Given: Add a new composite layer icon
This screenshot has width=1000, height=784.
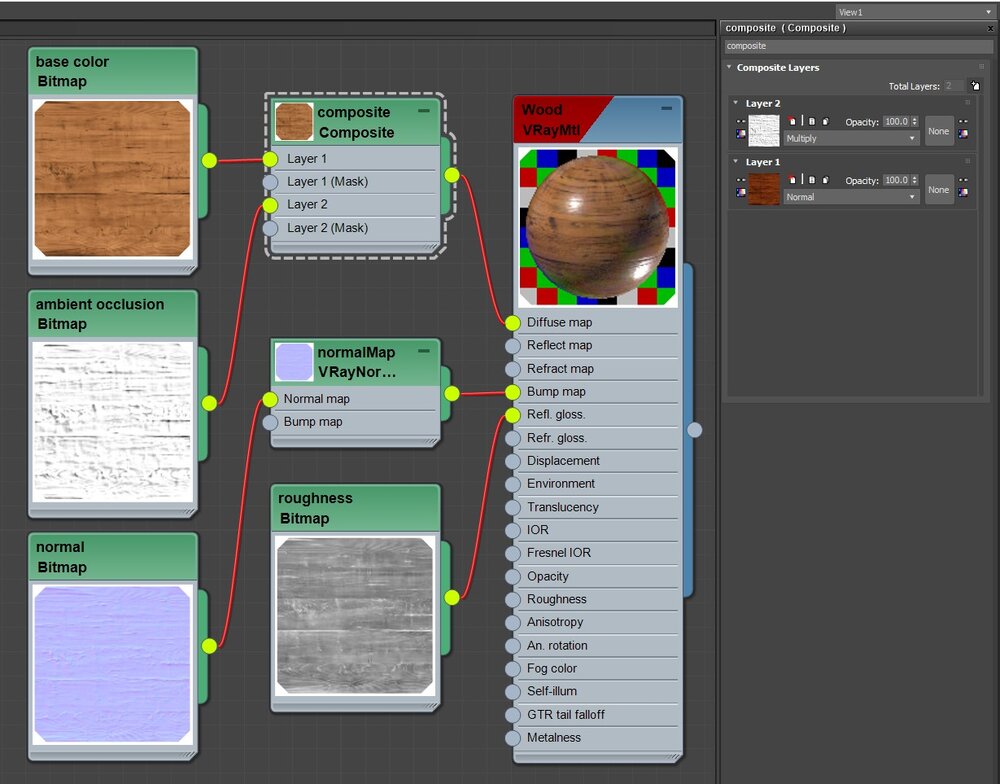Looking at the screenshot, I should point(974,86).
